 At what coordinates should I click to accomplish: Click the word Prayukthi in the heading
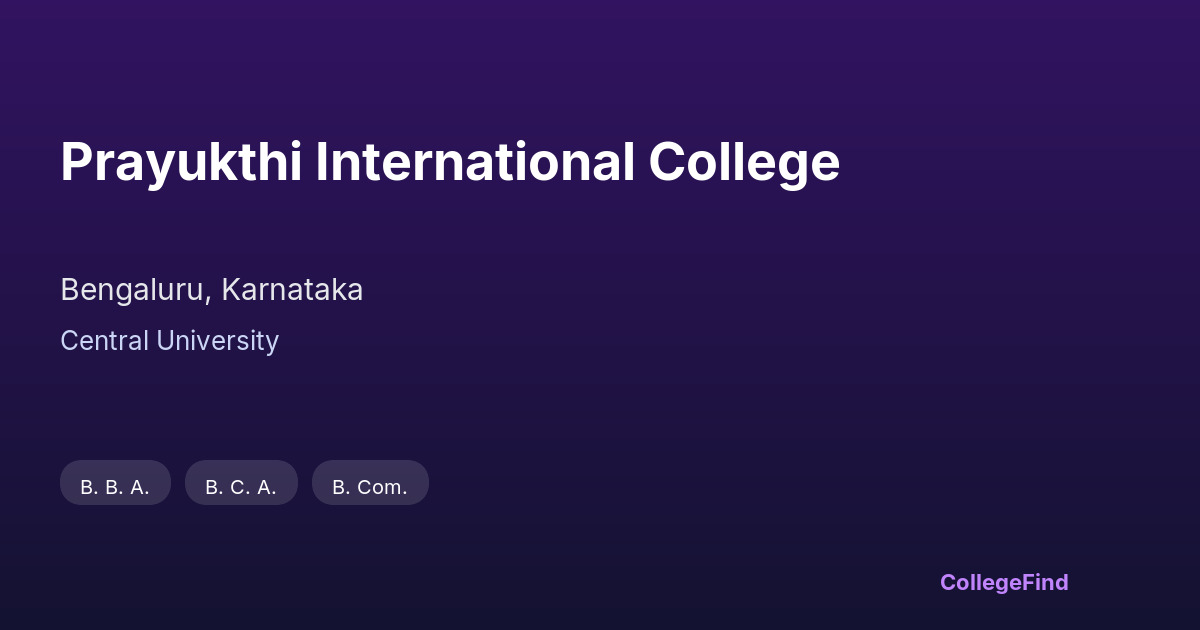pos(181,163)
